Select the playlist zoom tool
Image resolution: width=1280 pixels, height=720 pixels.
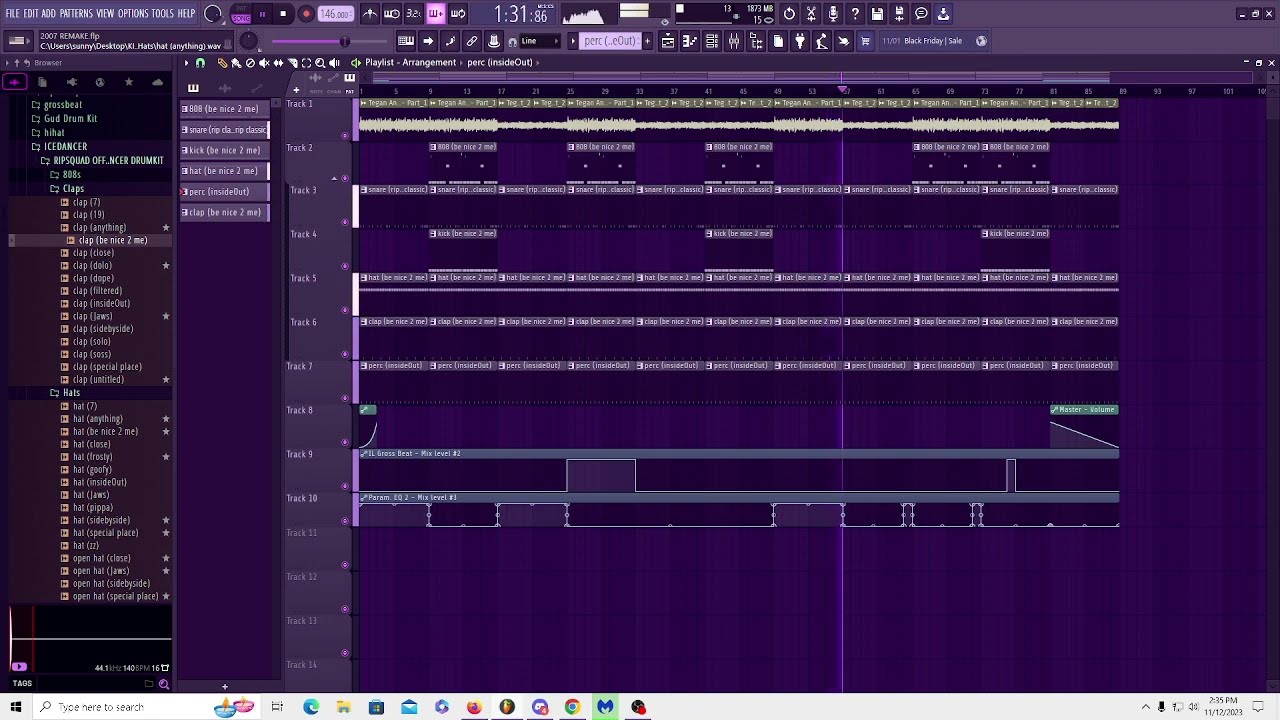coord(320,63)
